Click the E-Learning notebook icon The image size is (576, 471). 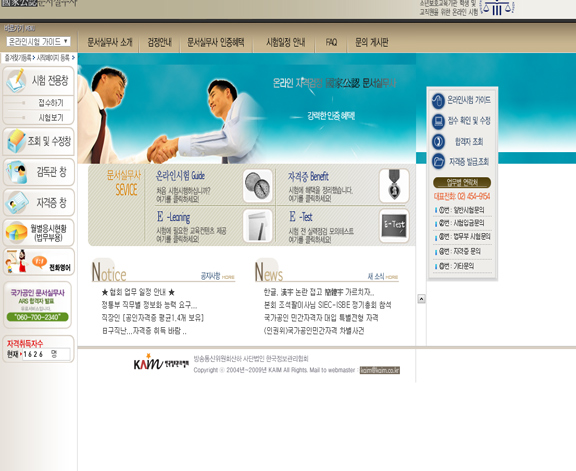tap(257, 226)
